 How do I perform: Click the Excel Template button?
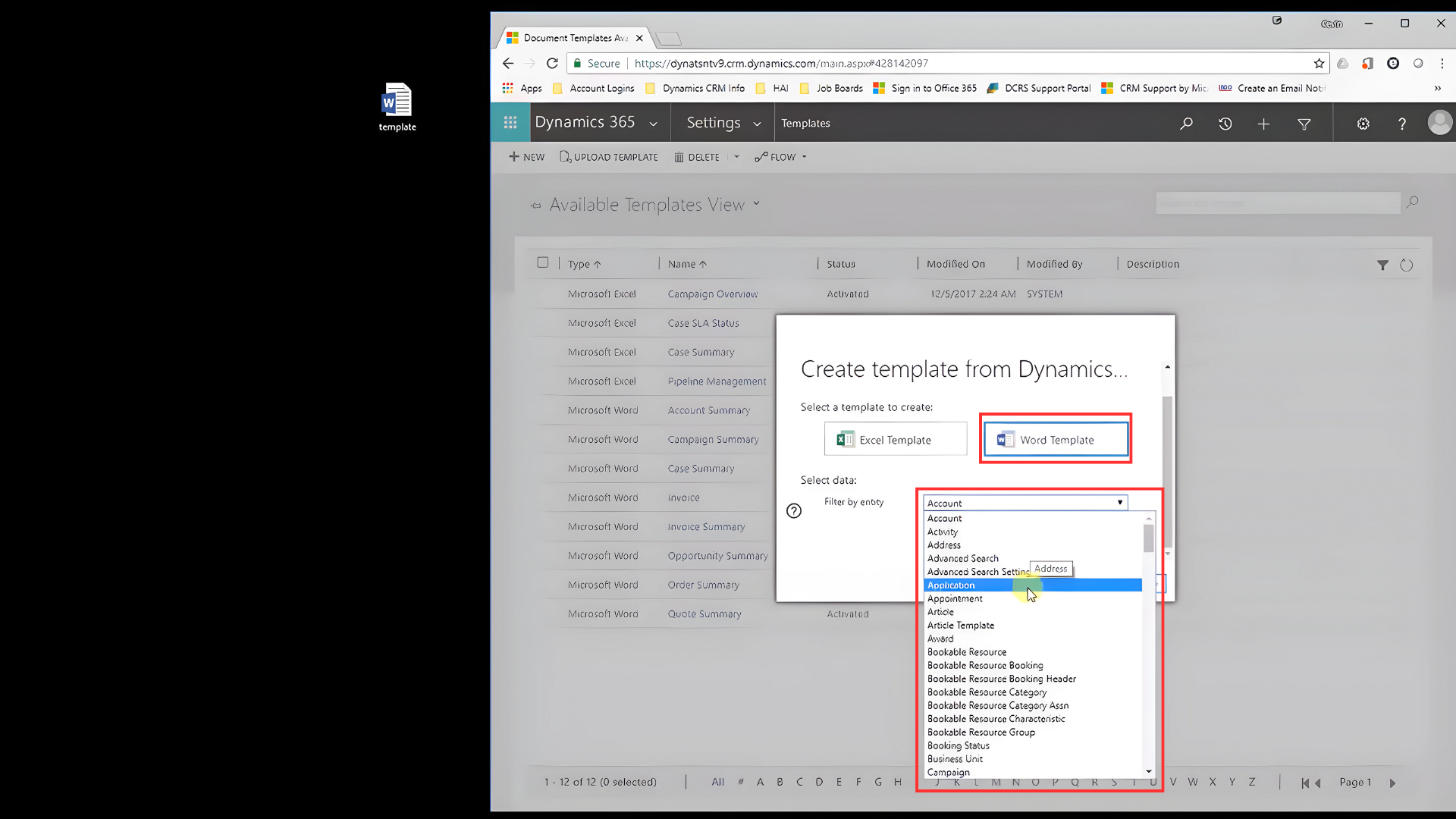pos(896,440)
